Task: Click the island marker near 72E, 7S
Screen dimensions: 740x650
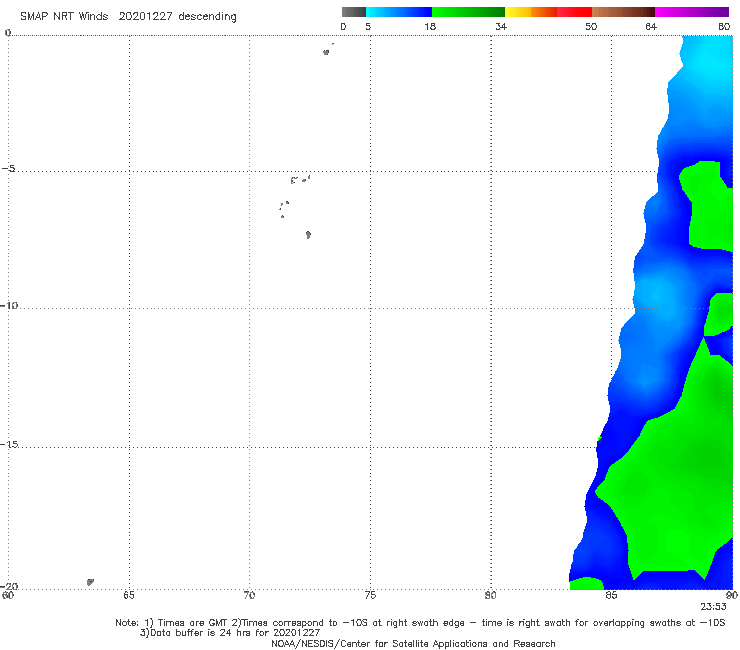Action: [x=308, y=234]
